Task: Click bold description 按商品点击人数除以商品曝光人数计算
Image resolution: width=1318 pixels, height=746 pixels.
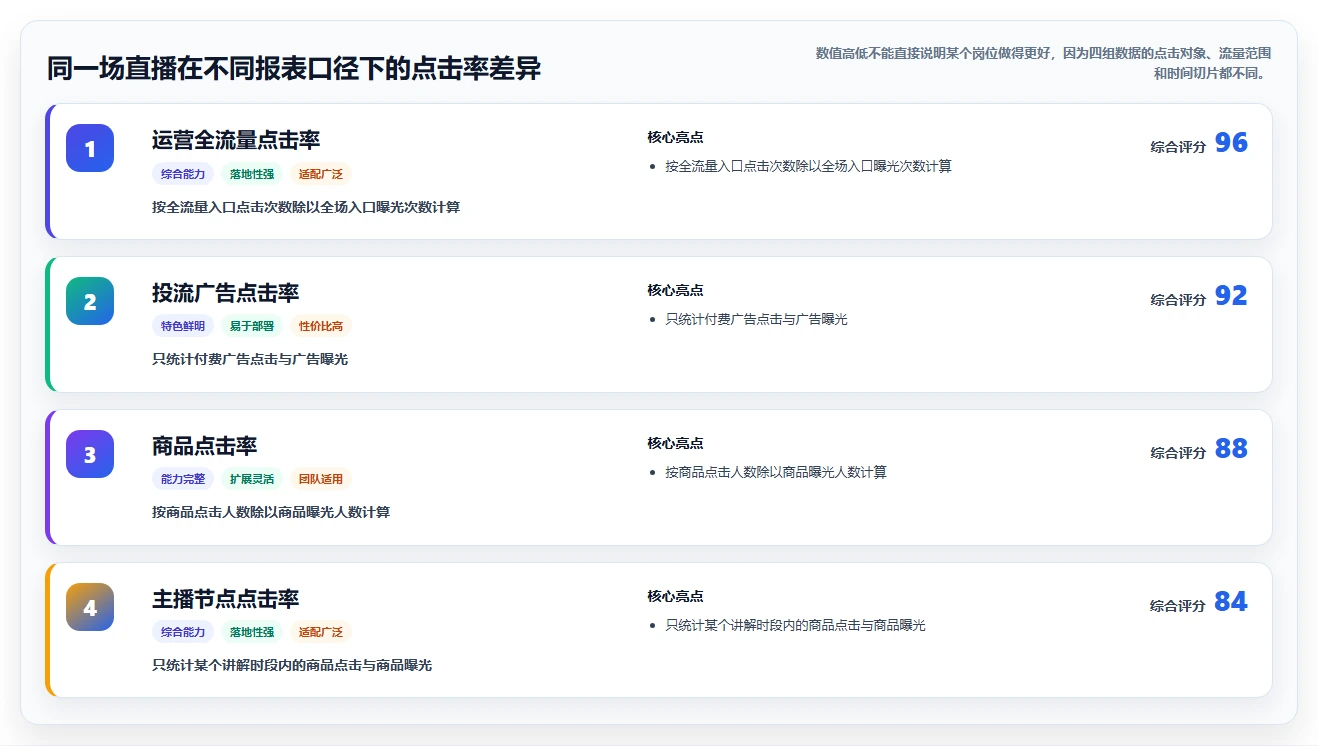Action: point(271,512)
